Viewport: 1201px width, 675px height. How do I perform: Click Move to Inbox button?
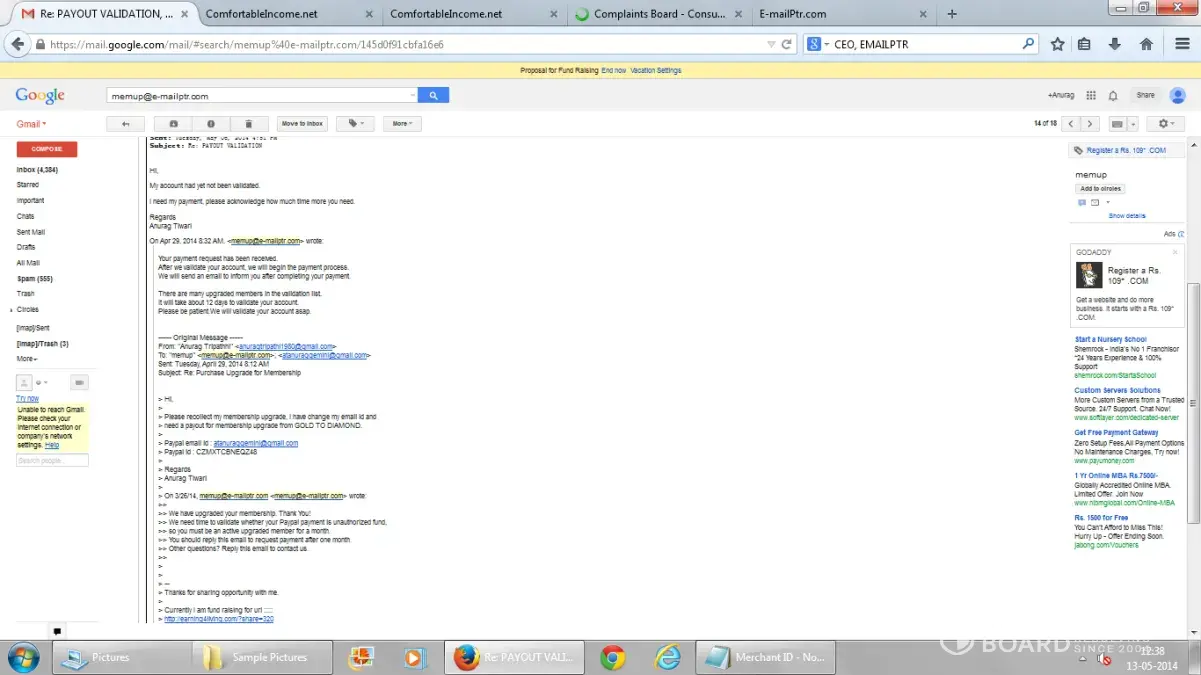(x=302, y=124)
